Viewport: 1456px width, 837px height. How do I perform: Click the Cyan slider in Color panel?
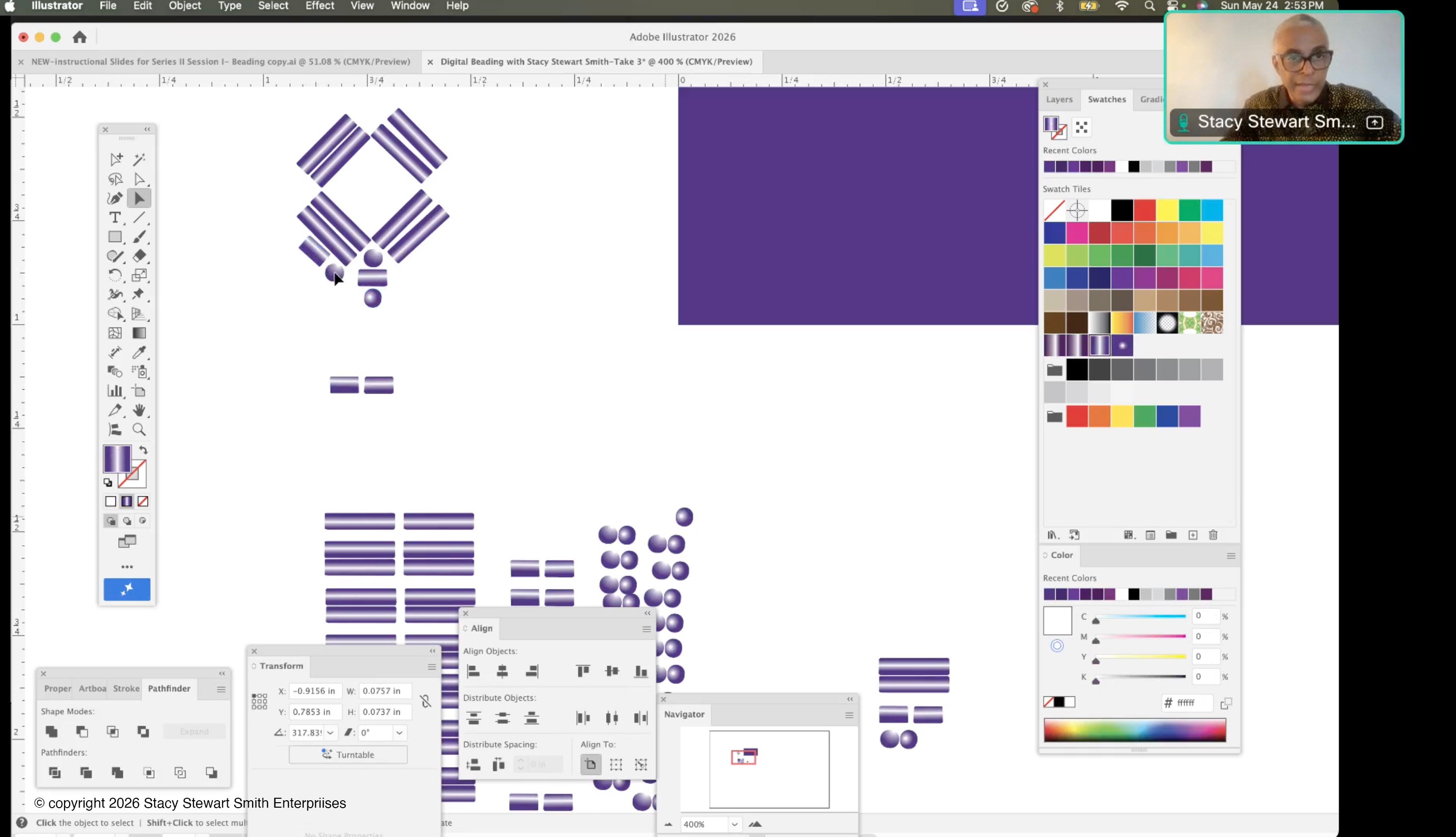click(x=1141, y=617)
